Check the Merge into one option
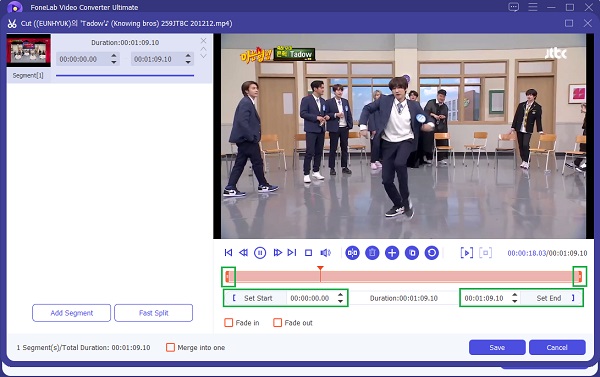 click(x=170, y=348)
